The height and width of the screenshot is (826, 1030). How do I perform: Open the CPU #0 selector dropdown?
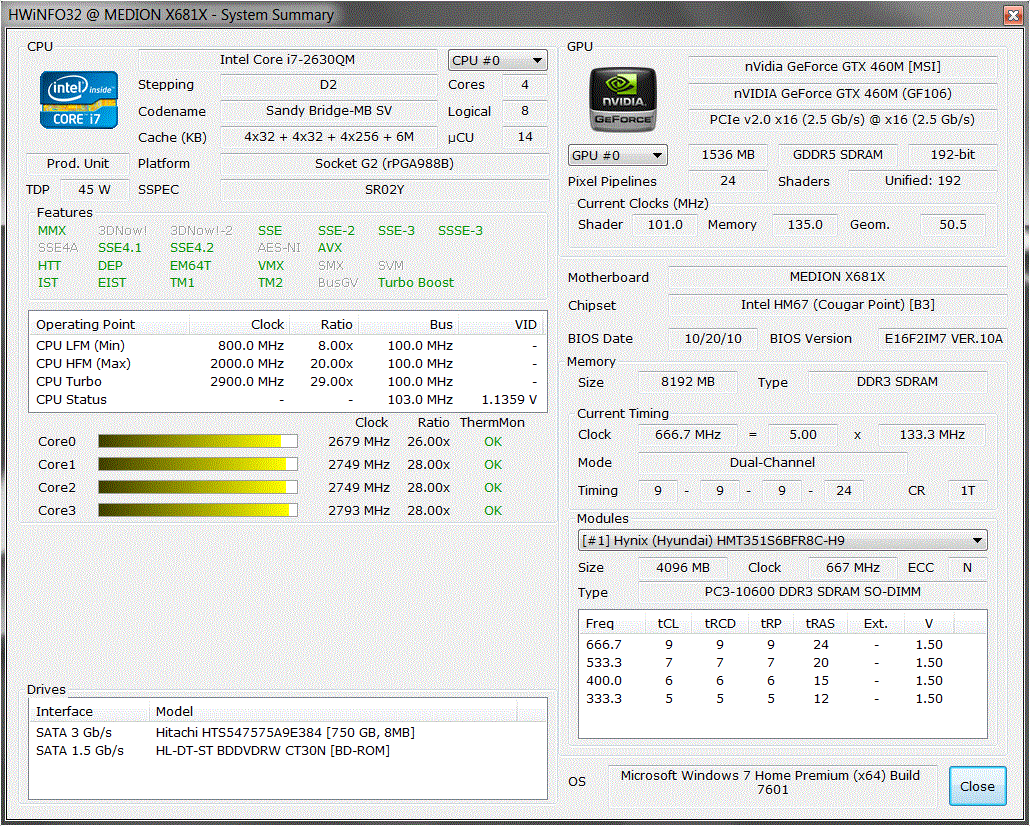coord(497,60)
